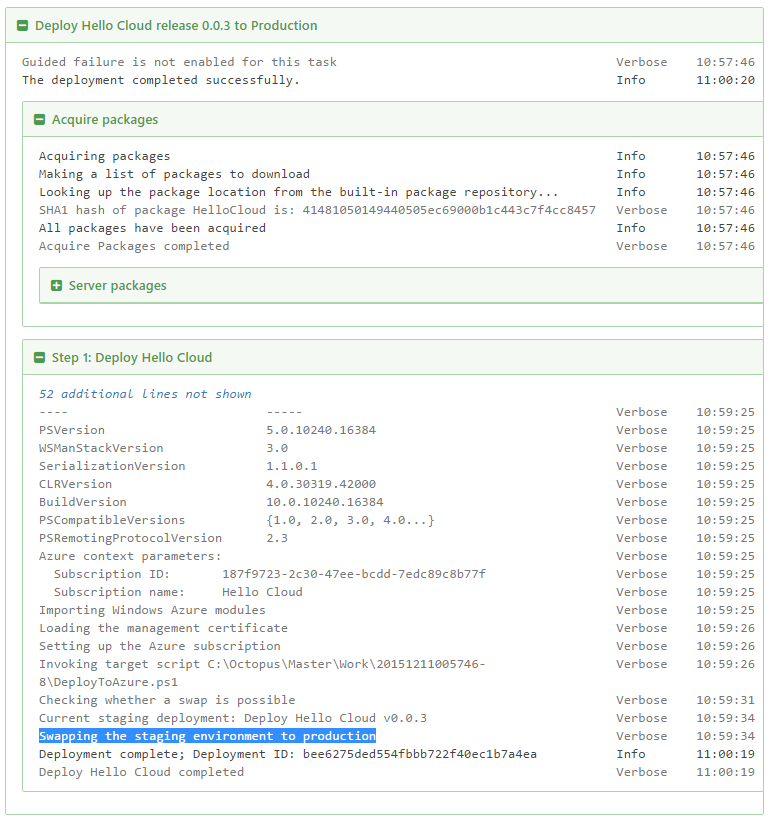The height and width of the screenshot is (826, 775).
Task: Toggle the 'Acquire packages' section title
Action: pos(105,120)
